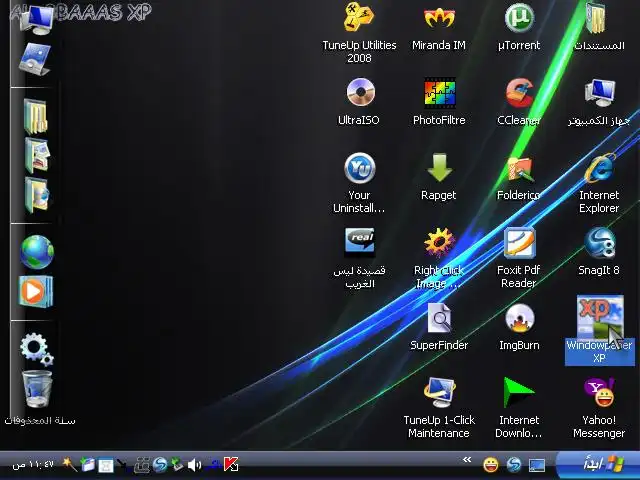Click the taskbar clock showing ١١:٤٧

click(x=33, y=464)
